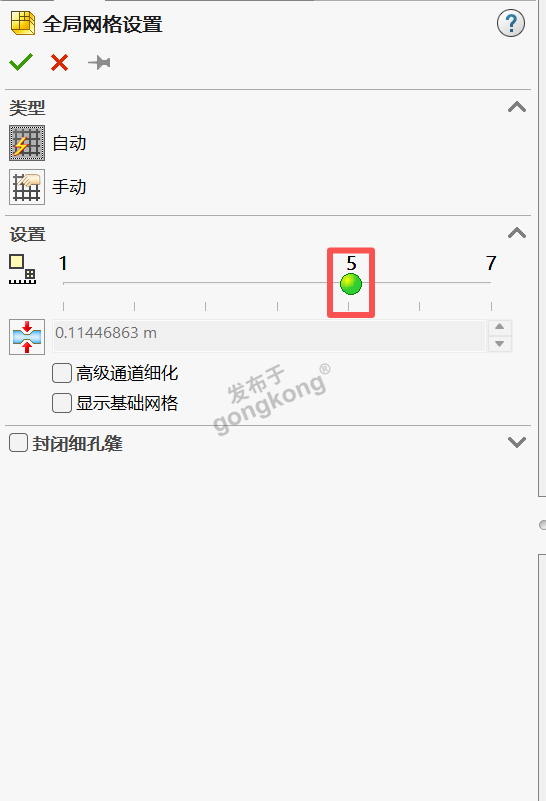Collapse the 设置 section
The image size is (546, 801).
click(x=517, y=233)
